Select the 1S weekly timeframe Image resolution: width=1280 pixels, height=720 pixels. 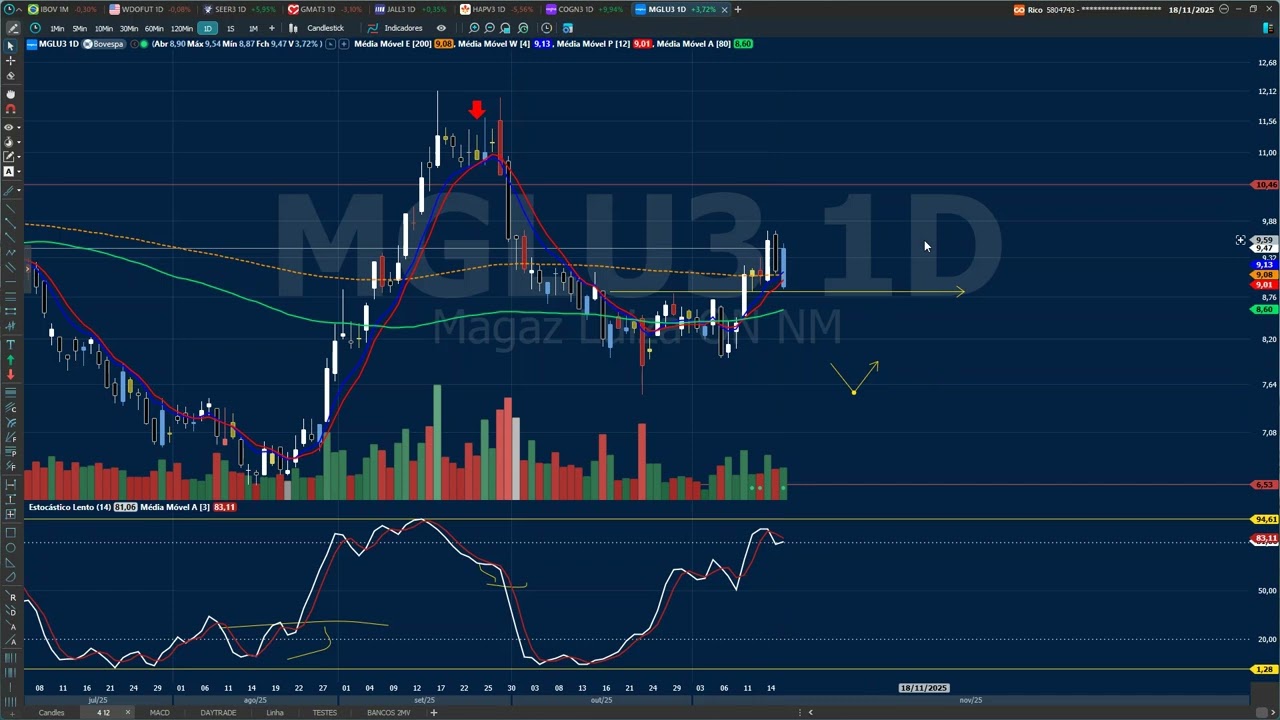pos(230,28)
